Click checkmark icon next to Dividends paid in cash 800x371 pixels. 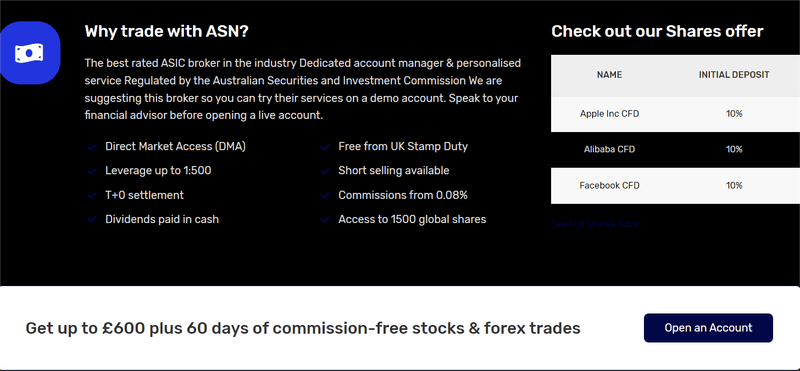tap(92, 219)
